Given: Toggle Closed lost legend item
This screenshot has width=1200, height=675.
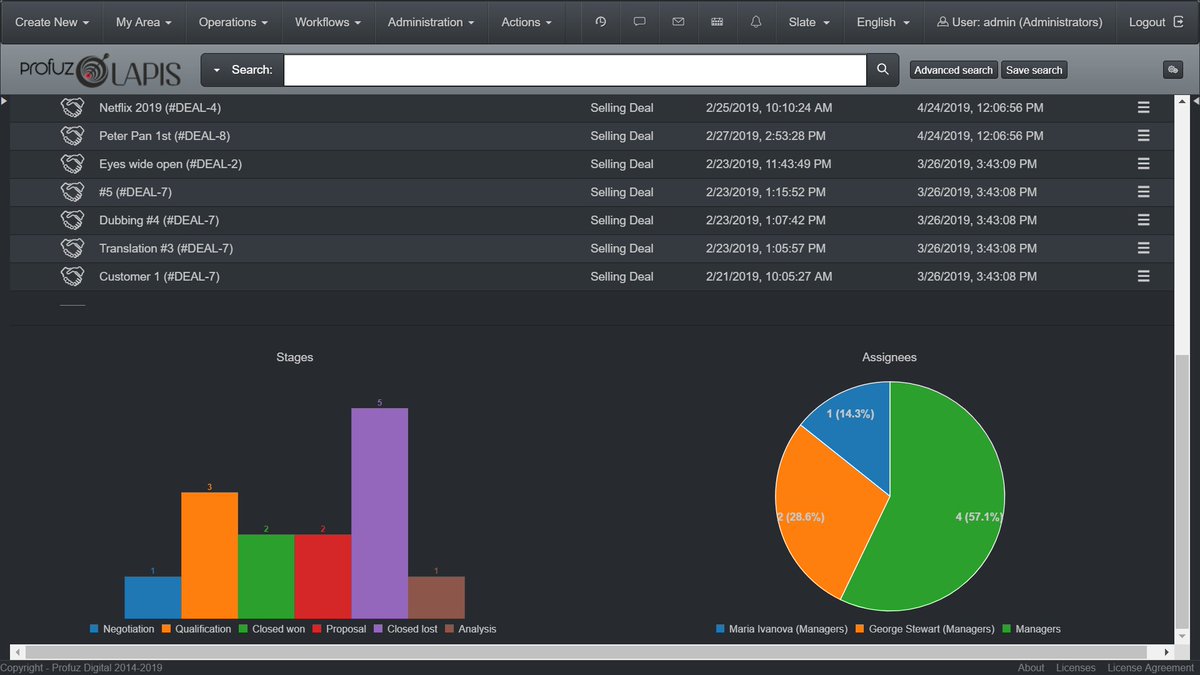Looking at the screenshot, I should pyautogui.click(x=405, y=629).
